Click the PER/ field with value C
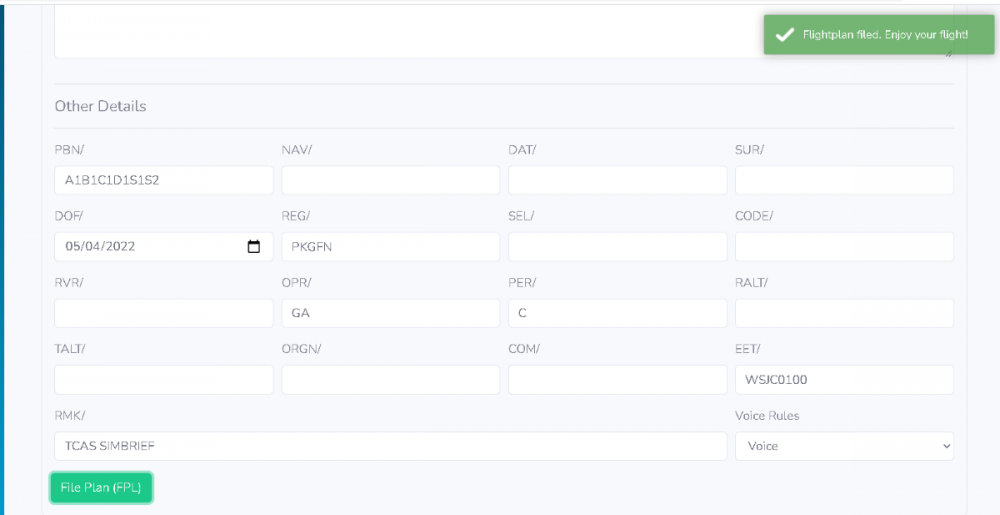The height and width of the screenshot is (515, 1000). [x=617, y=313]
